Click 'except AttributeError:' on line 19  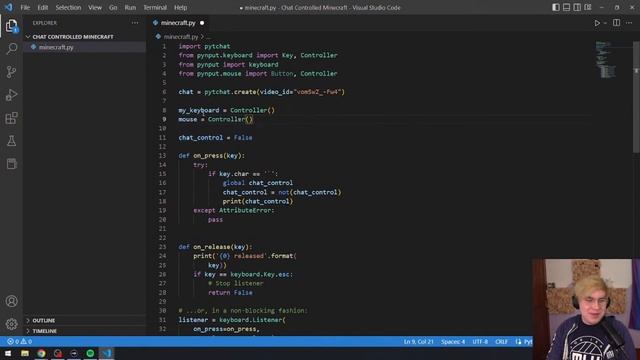(234, 210)
